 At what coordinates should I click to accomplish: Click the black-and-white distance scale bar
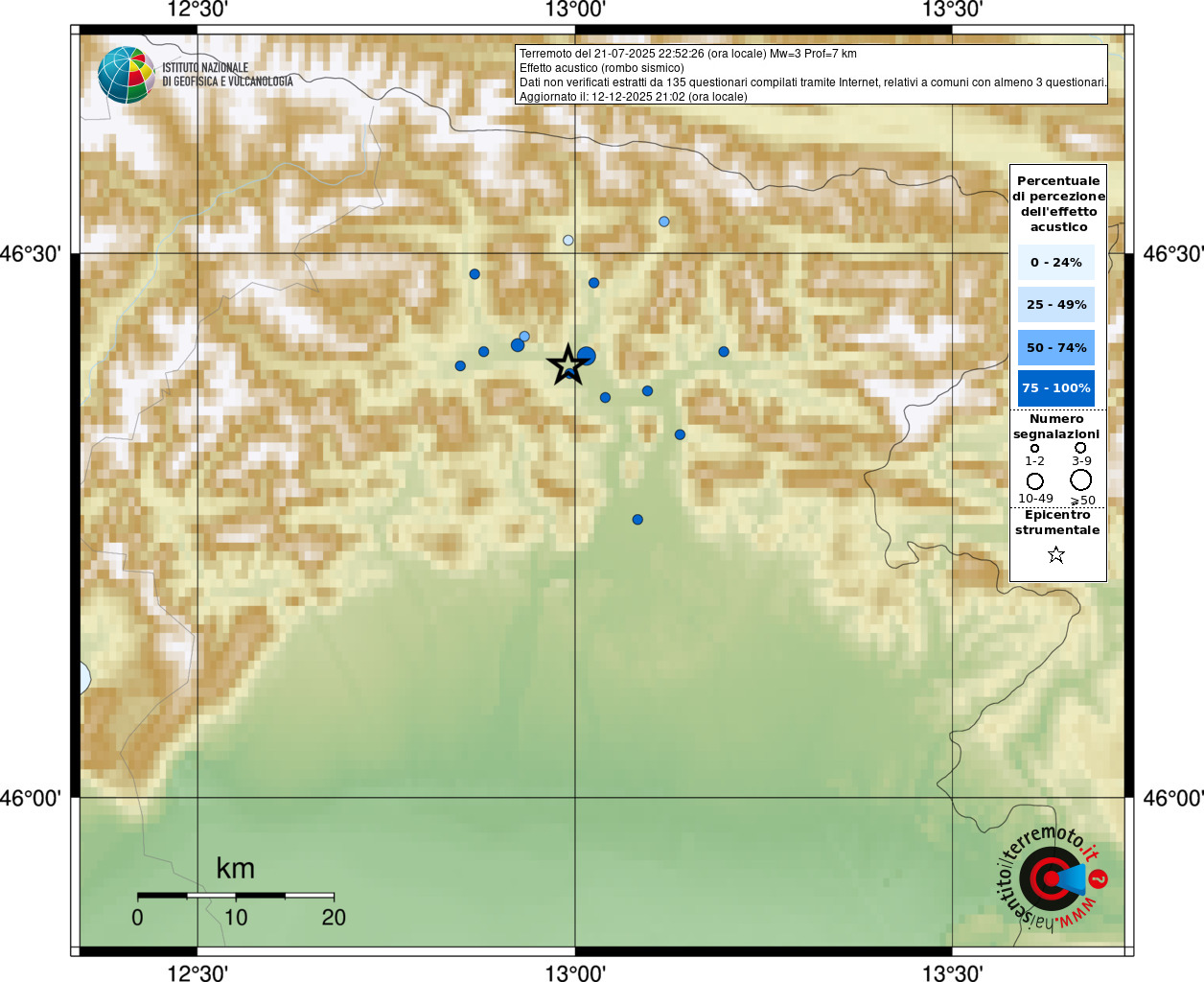coord(236,896)
